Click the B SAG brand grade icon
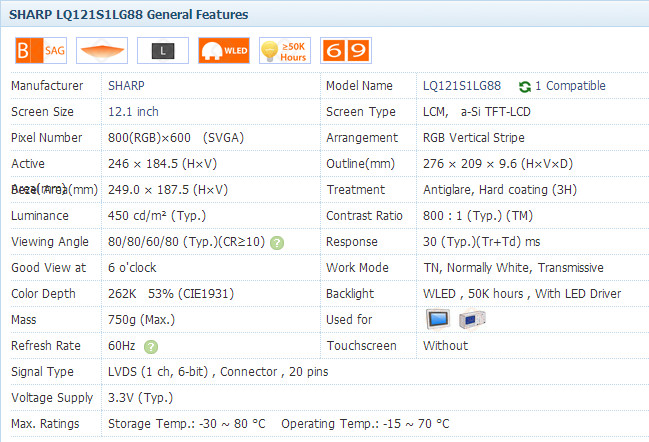This screenshot has width=649, height=442. tap(41, 50)
